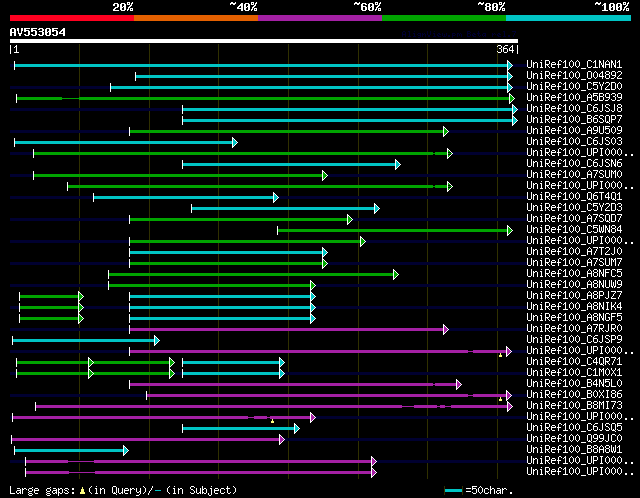Click the green alignment bar for UniRef100_C5WN84

click(395, 231)
